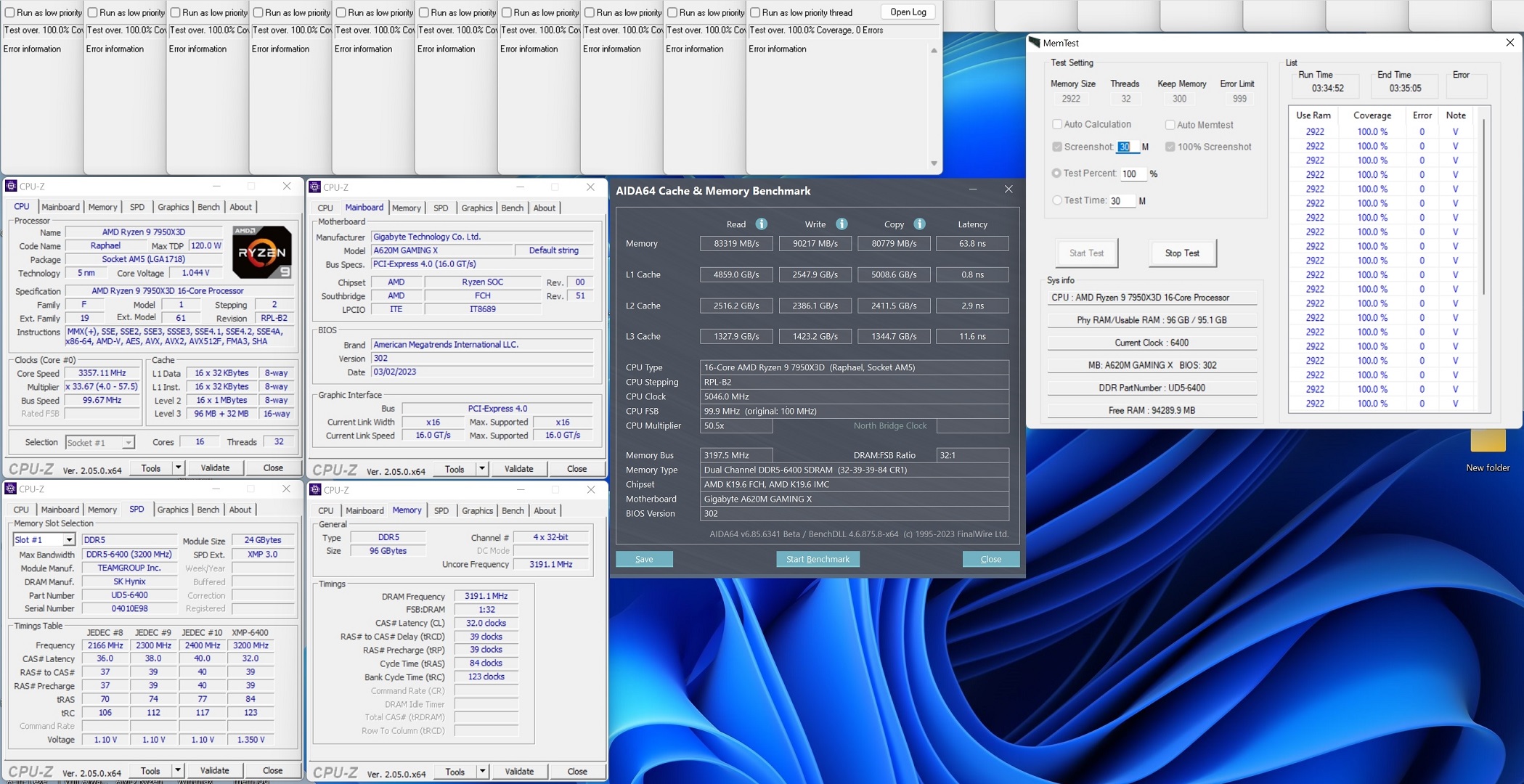The height and width of the screenshot is (784, 1524).
Task: Click the Memory Bus 3197.5 MHz value
Action: click(736, 455)
